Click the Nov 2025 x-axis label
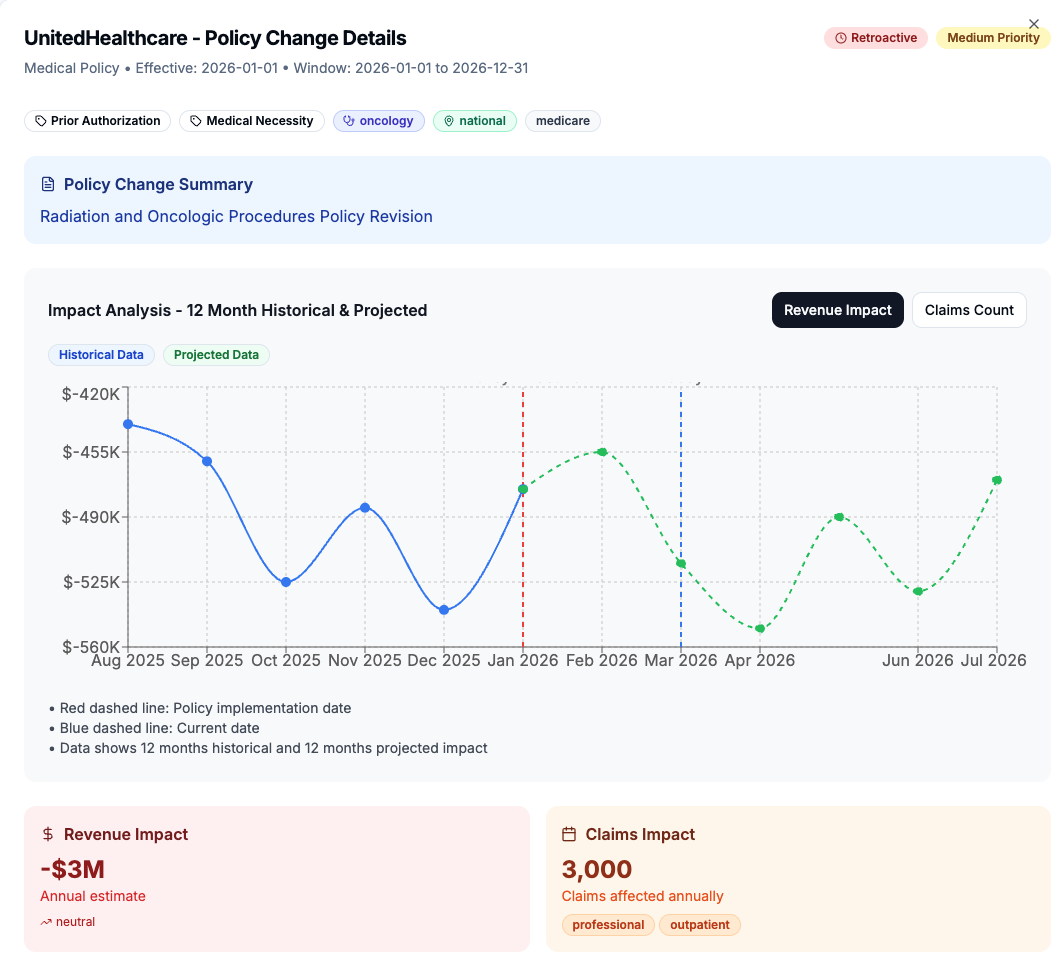This screenshot has height=962, width=1064. point(365,660)
